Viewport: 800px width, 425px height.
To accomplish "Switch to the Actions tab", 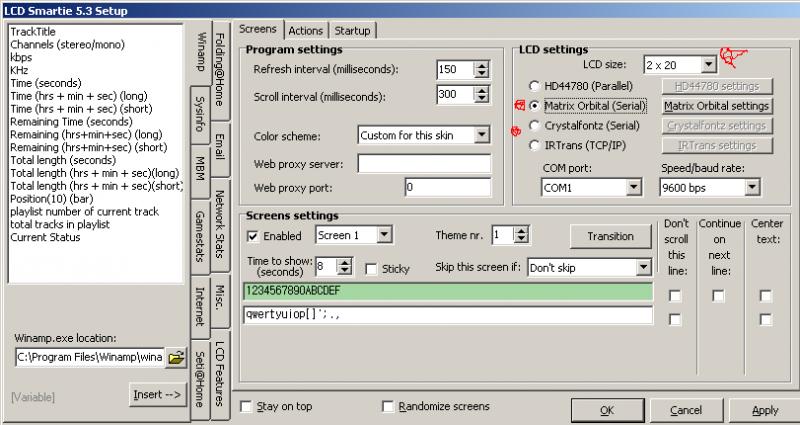I will pos(305,31).
